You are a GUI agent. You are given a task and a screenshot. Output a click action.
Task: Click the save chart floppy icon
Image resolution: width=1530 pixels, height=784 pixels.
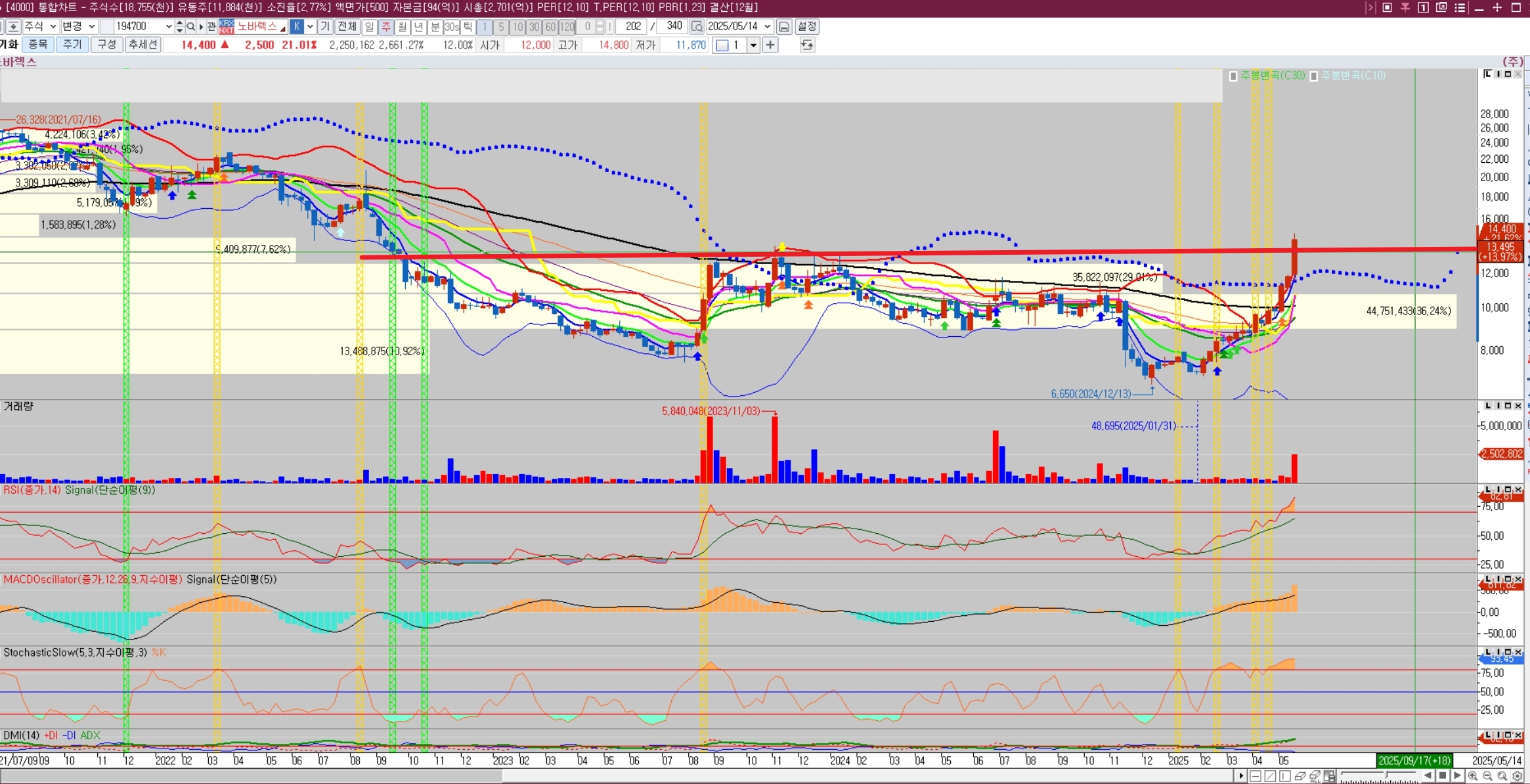[784, 27]
